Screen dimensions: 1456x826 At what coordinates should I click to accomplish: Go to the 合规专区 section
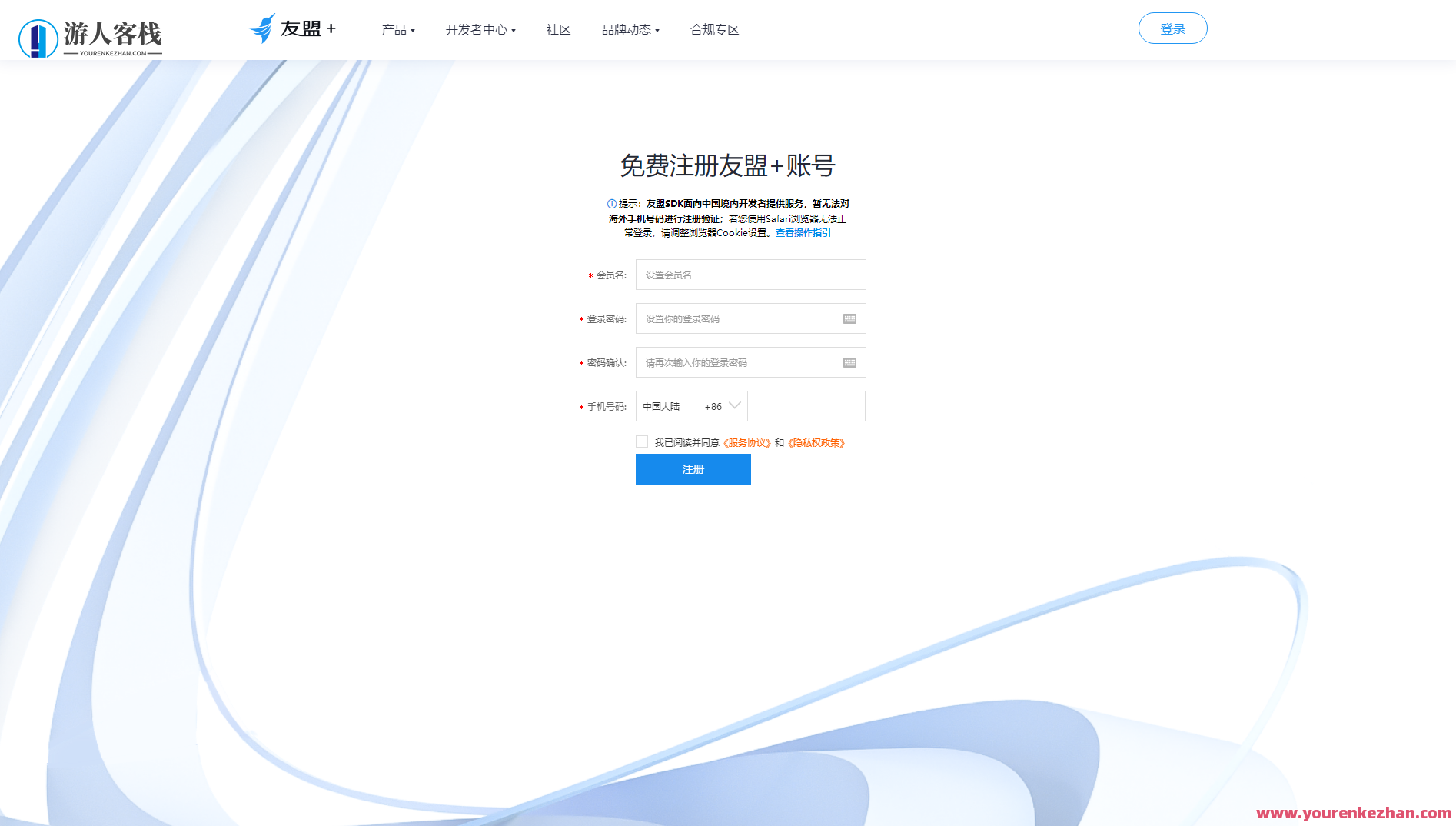point(713,30)
